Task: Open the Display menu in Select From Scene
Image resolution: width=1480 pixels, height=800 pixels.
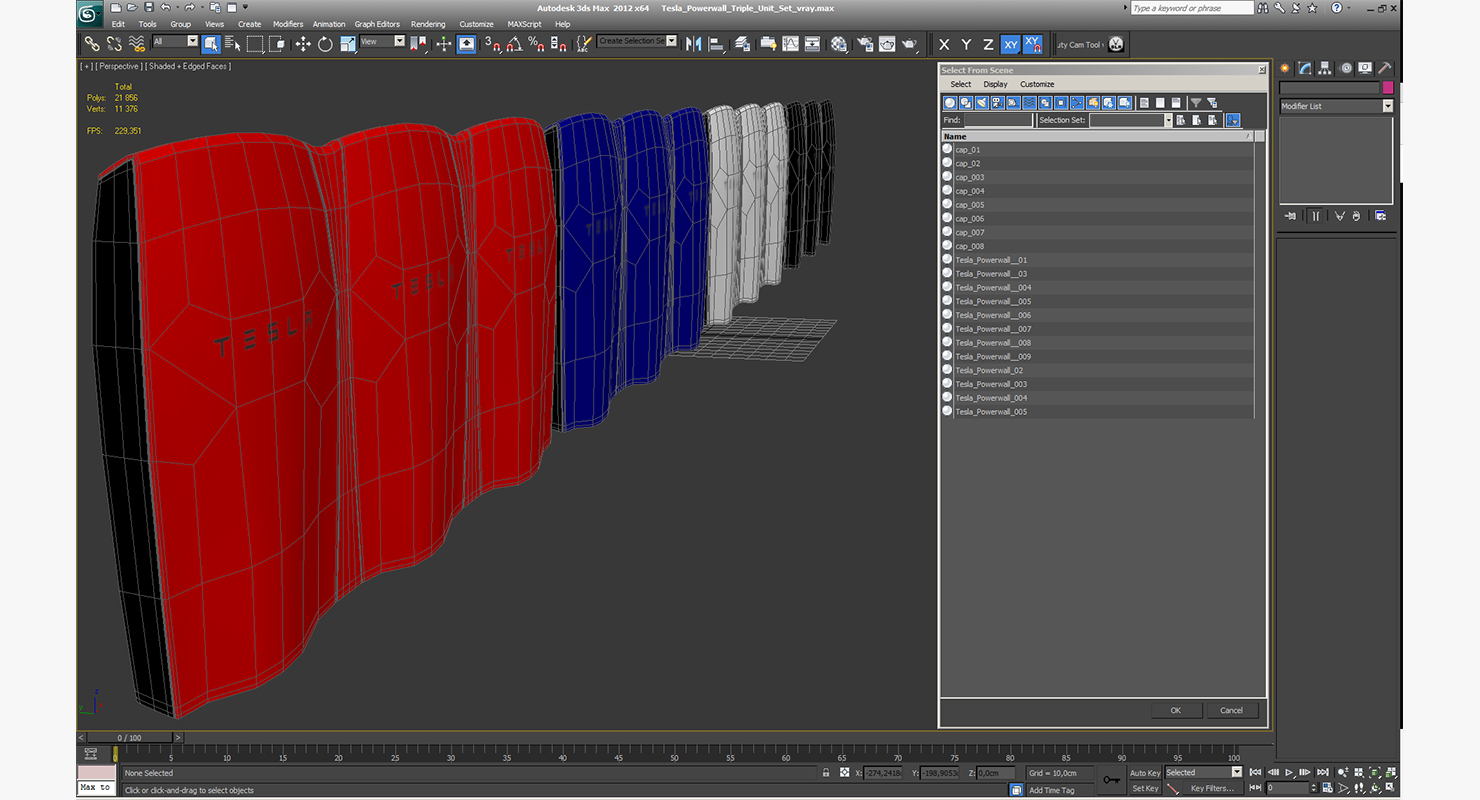Action: [x=995, y=84]
